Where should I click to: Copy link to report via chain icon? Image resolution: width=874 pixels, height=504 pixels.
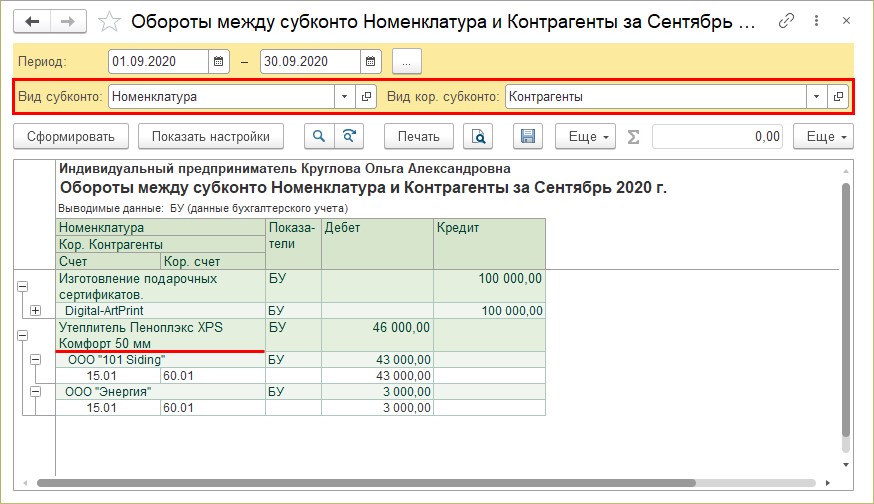click(787, 21)
